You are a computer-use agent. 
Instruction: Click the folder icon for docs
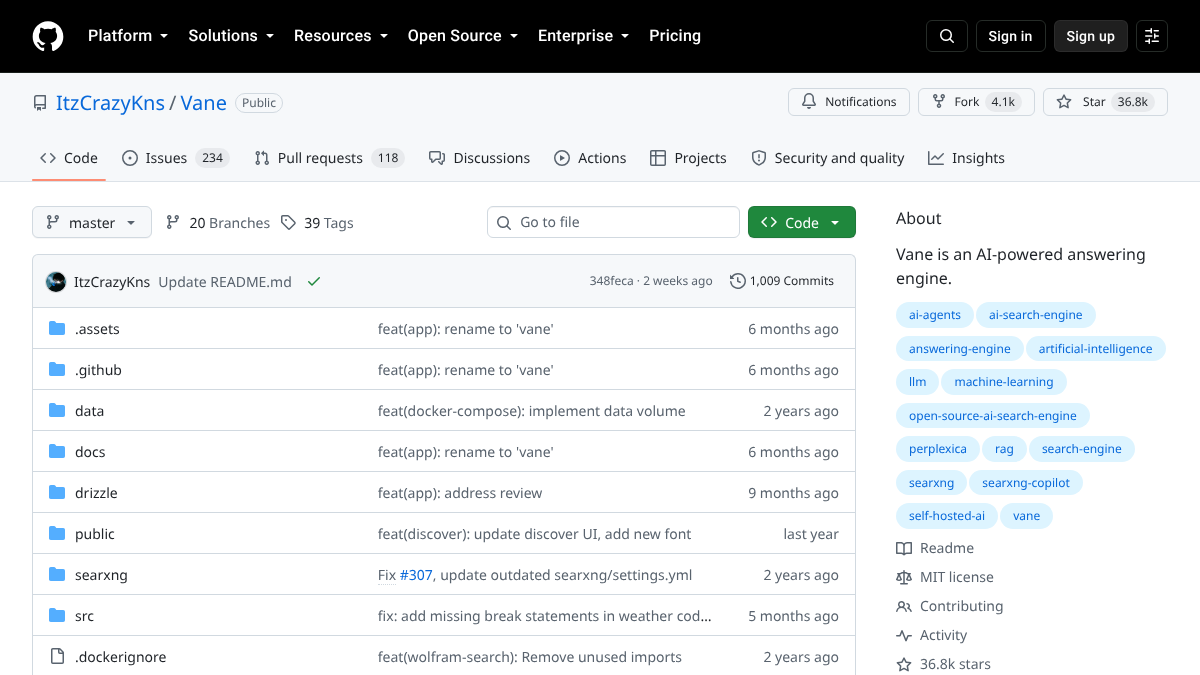57,452
